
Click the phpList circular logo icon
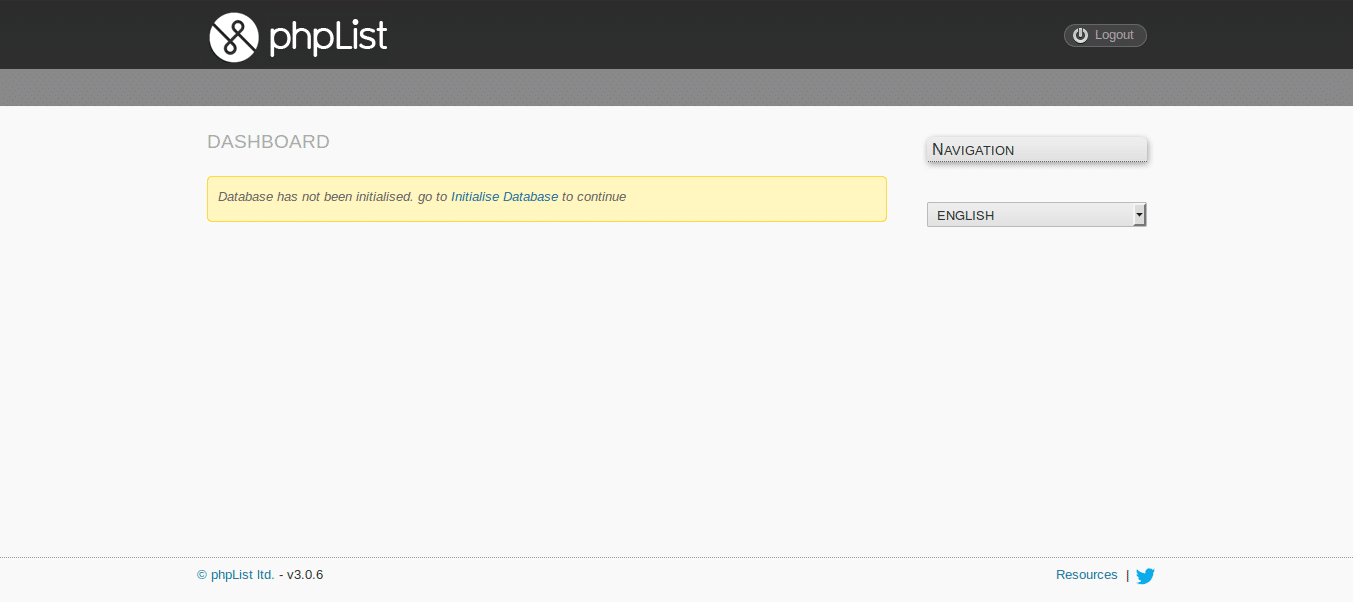point(234,38)
